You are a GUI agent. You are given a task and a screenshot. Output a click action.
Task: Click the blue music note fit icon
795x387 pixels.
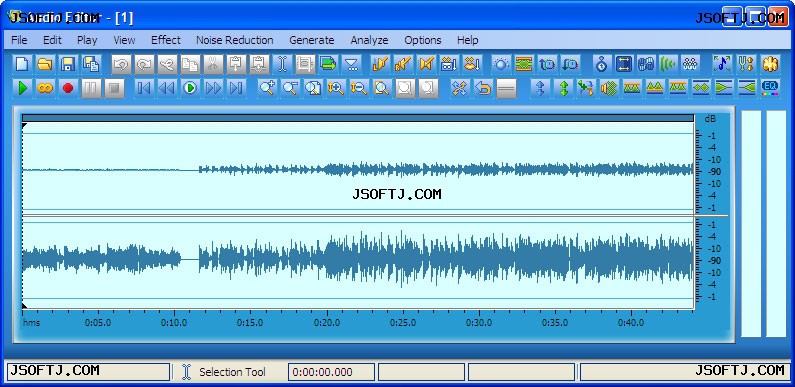[722, 64]
